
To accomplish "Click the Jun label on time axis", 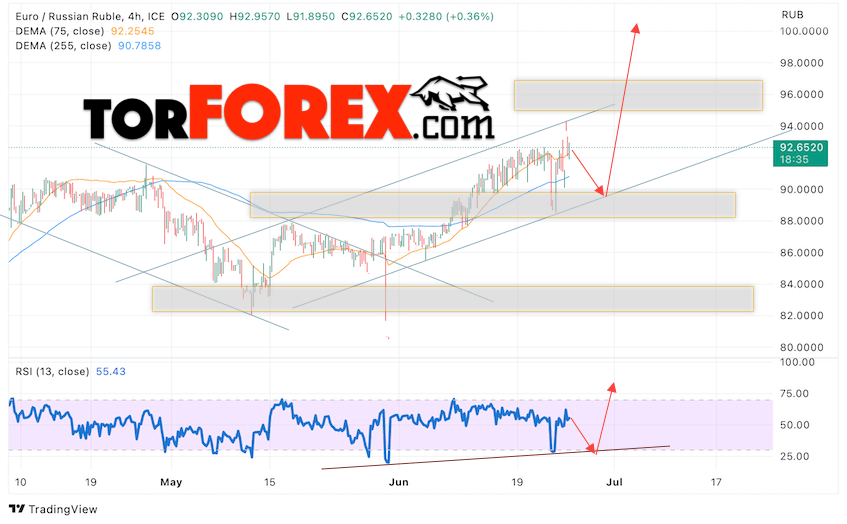I will click(x=398, y=482).
